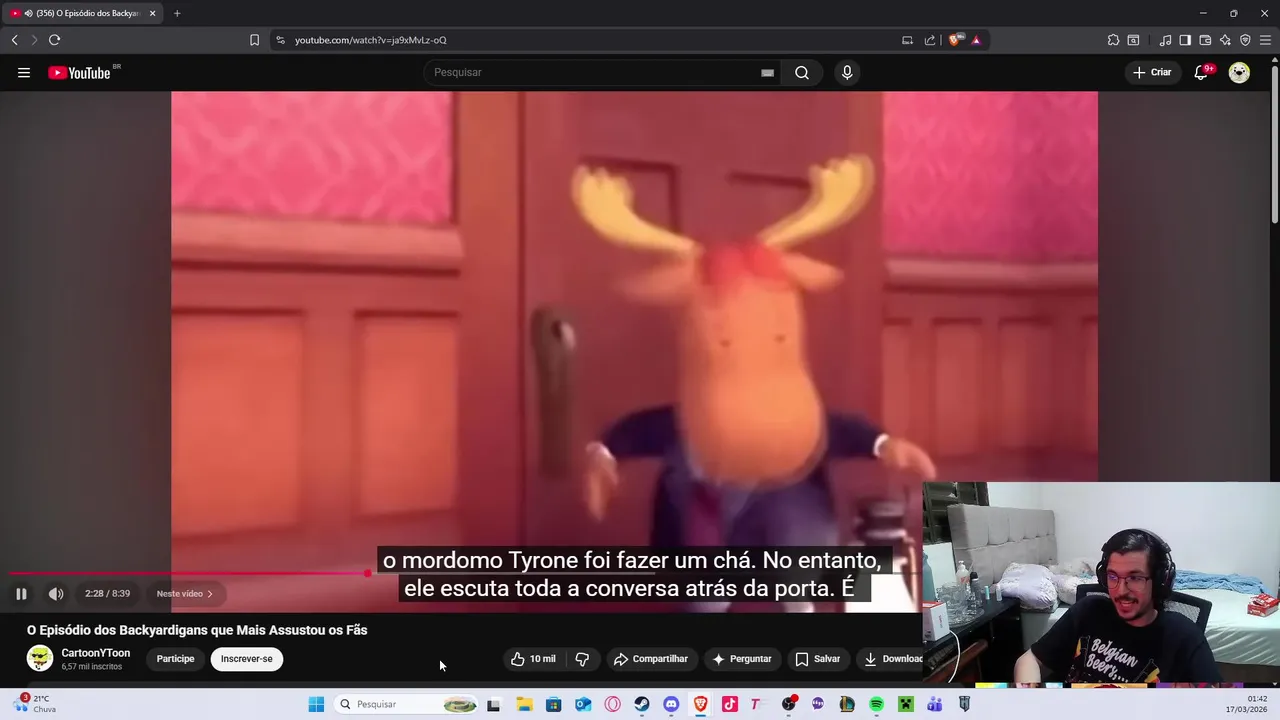Click the Participe join button
Screen dimensions: 1280x720
coord(175,659)
